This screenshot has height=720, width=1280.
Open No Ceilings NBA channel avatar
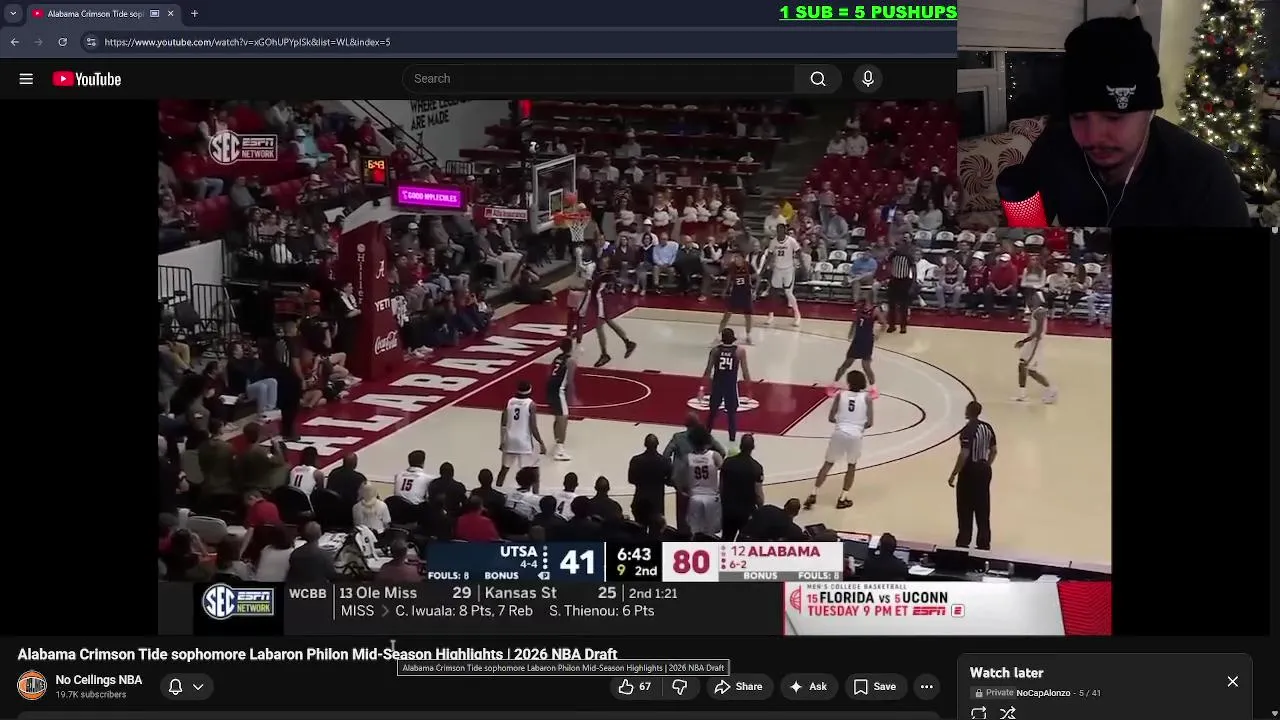[32, 686]
